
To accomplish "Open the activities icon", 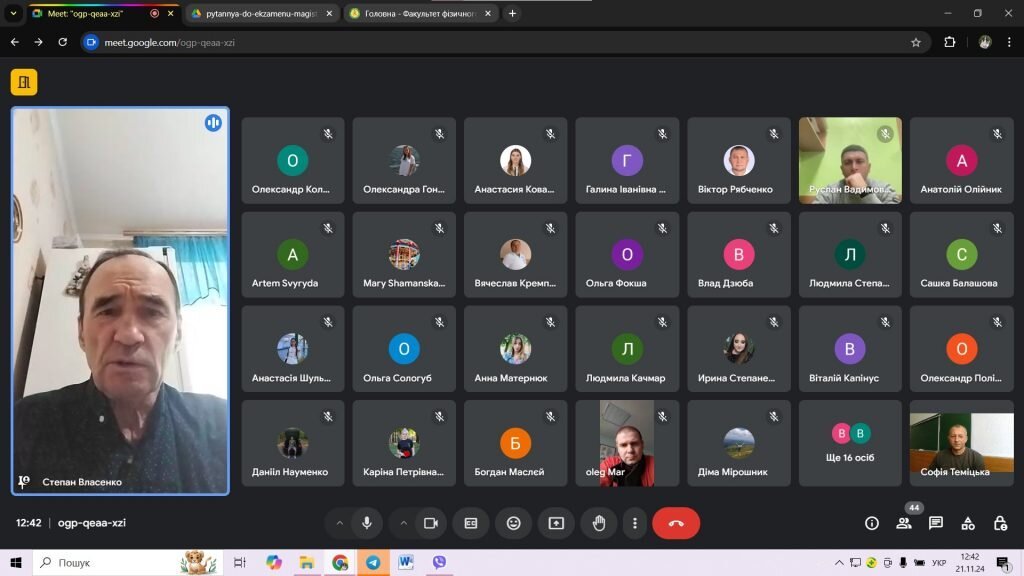I will [968, 523].
